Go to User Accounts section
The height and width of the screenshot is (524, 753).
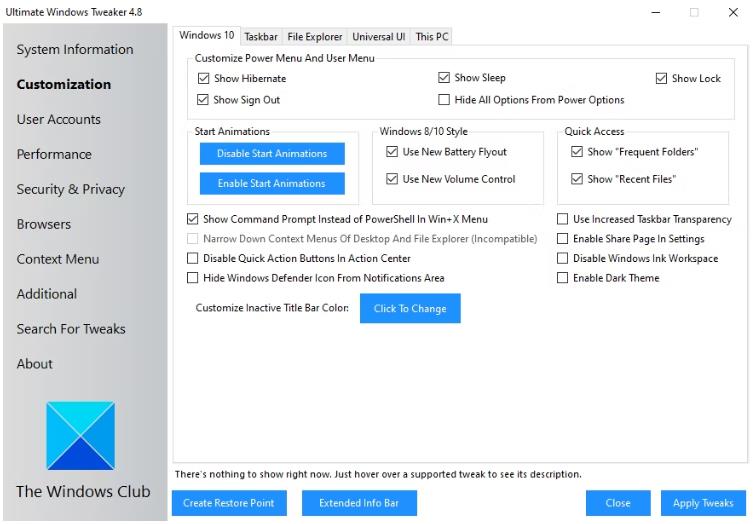click(x=59, y=120)
